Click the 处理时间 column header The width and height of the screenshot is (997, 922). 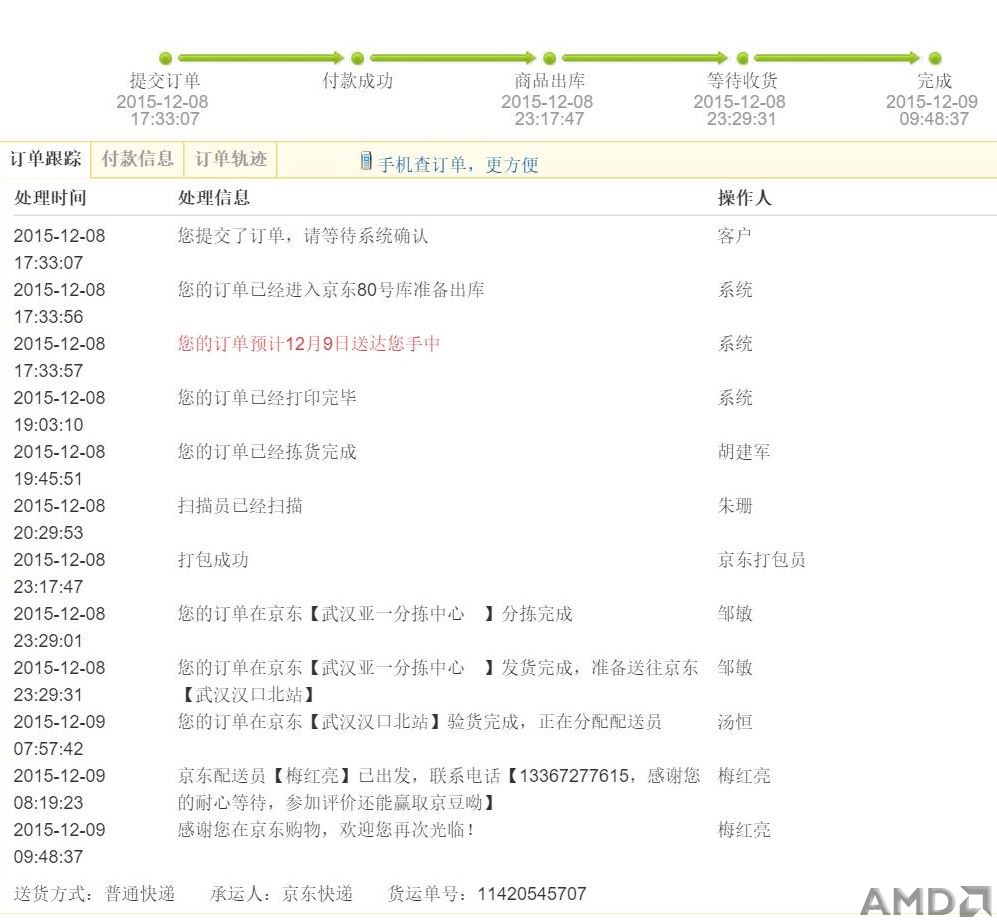pos(50,198)
